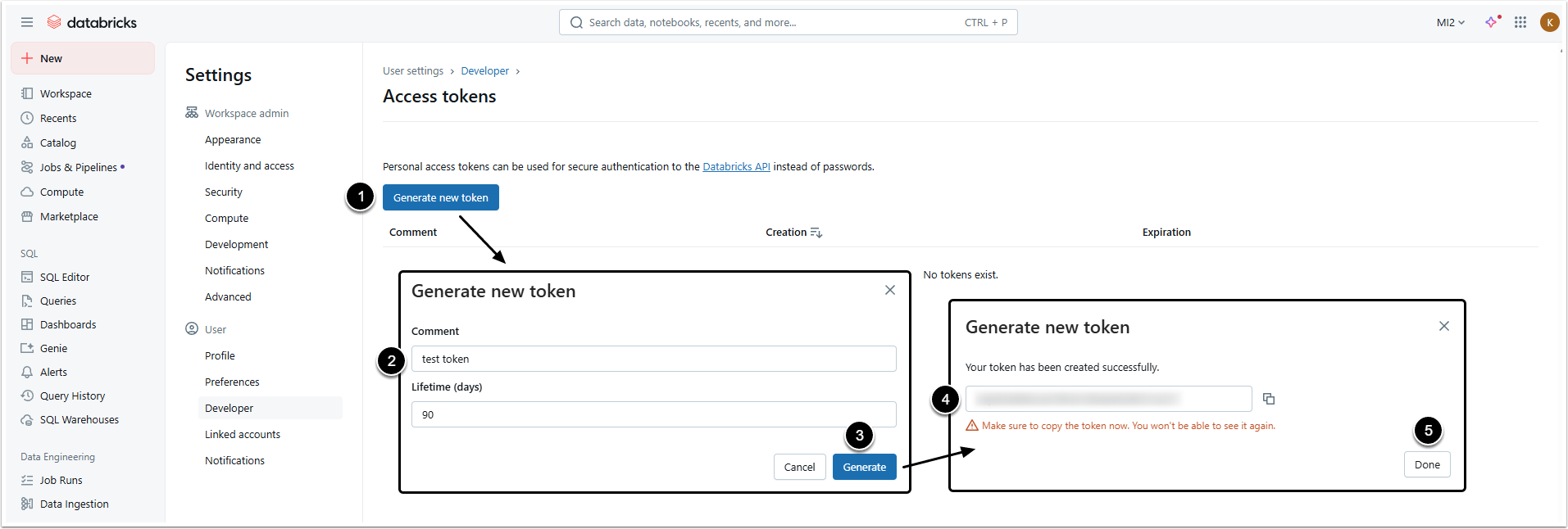
Task: Open Workspace from the sidebar
Action: (x=66, y=94)
